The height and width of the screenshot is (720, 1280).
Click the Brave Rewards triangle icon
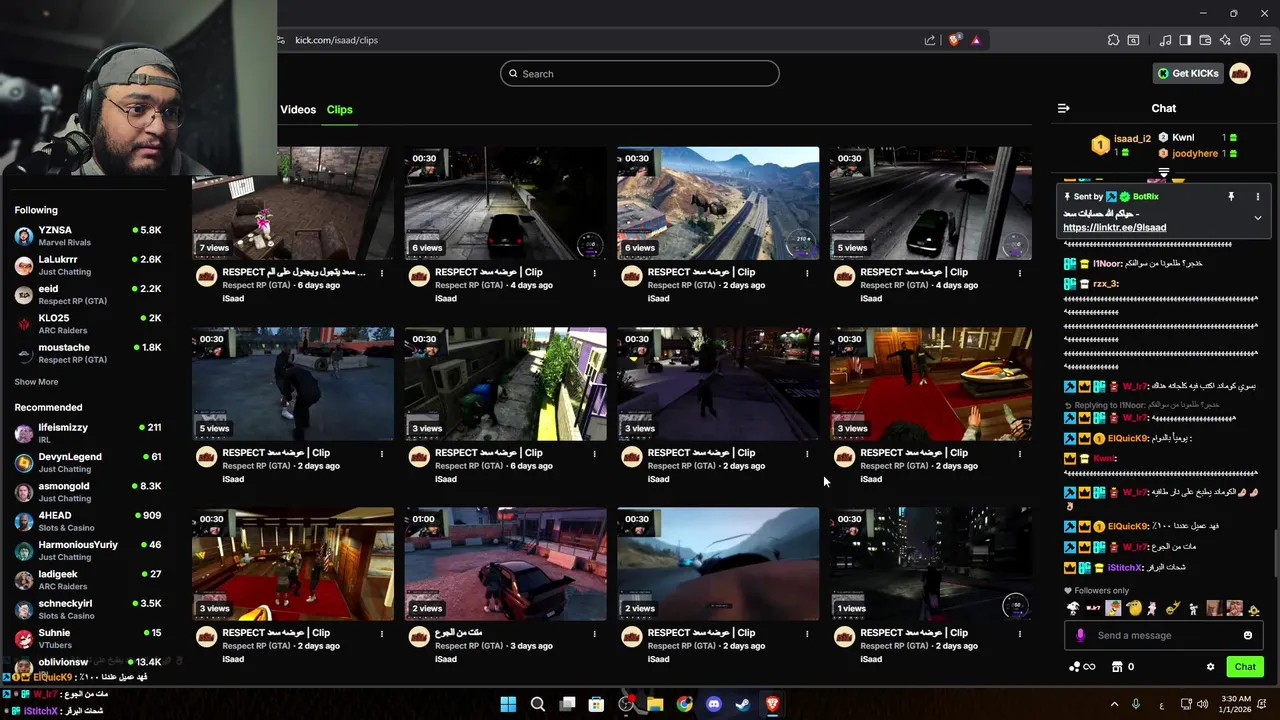click(976, 40)
